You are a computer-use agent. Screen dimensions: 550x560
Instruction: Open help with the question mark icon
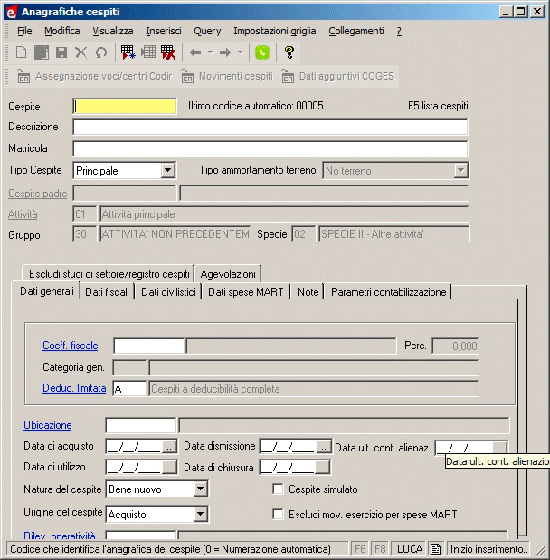(x=289, y=52)
